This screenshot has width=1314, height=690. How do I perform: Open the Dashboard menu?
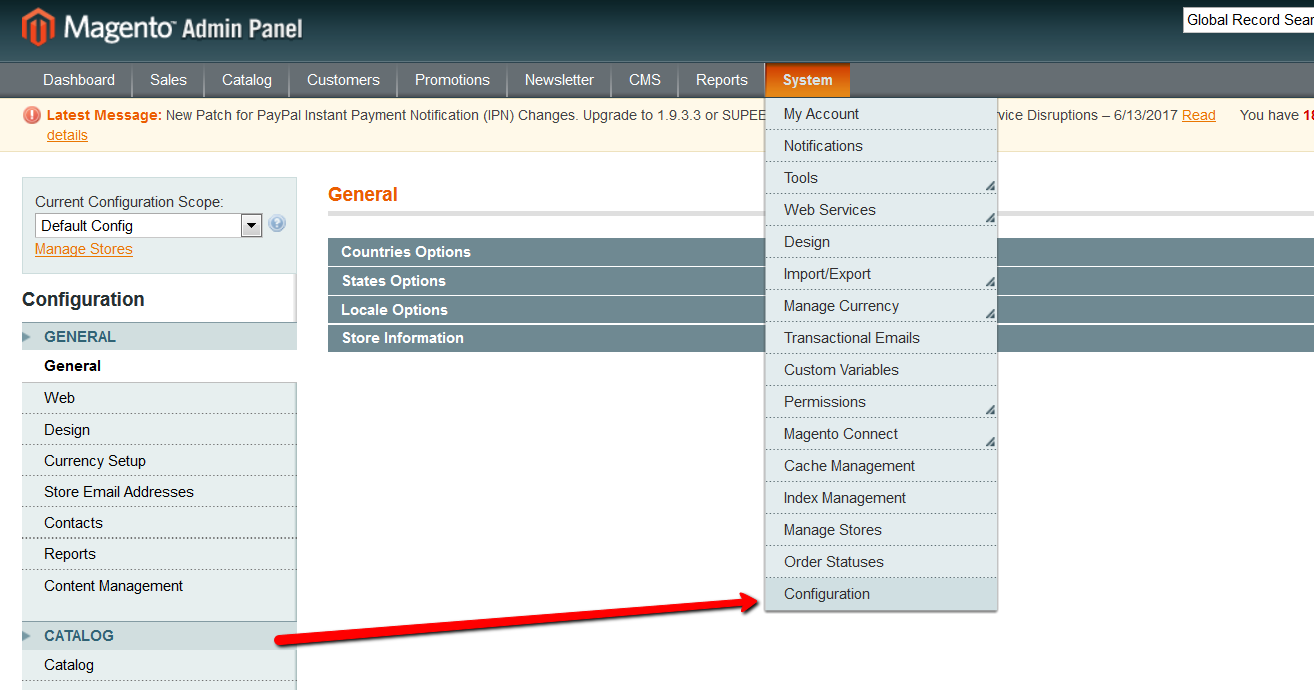pyautogui.click(x=79, y=80)
